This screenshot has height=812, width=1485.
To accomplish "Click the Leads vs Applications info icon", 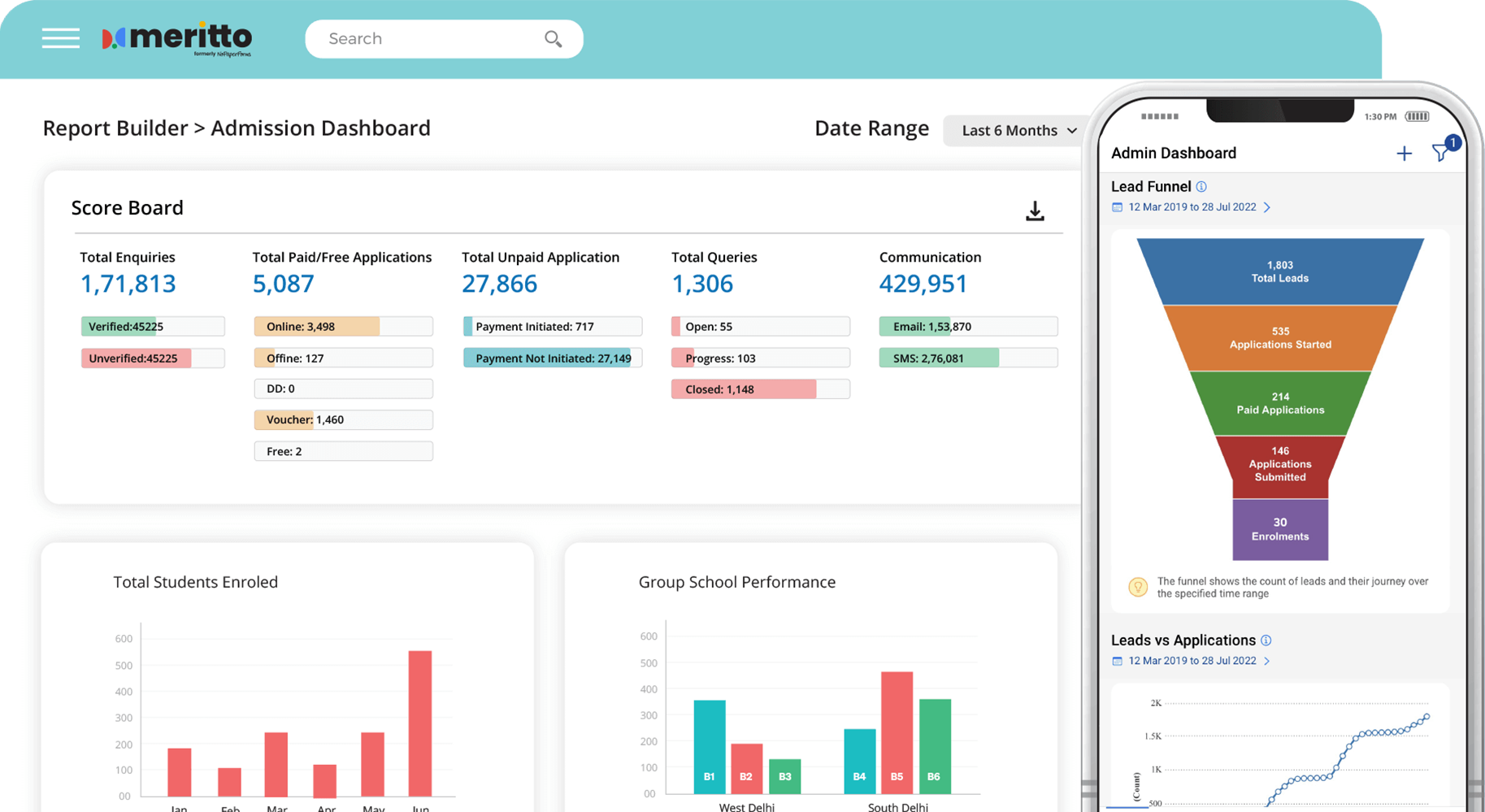I will (1266, 640).
